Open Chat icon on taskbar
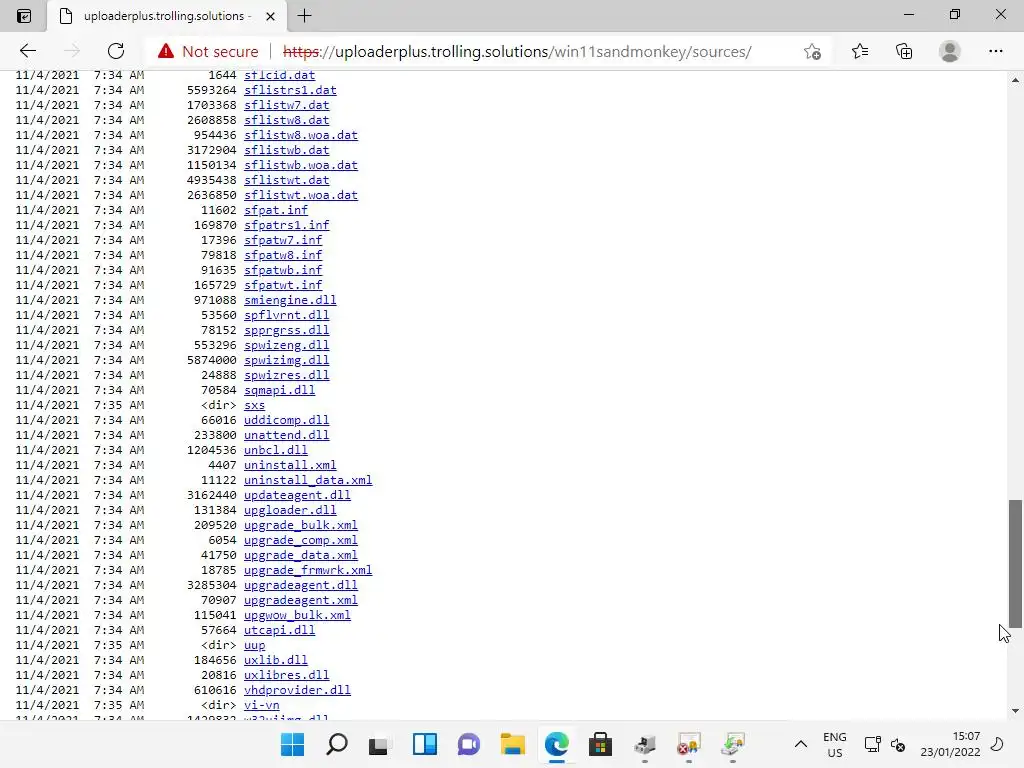 [468, 744]
